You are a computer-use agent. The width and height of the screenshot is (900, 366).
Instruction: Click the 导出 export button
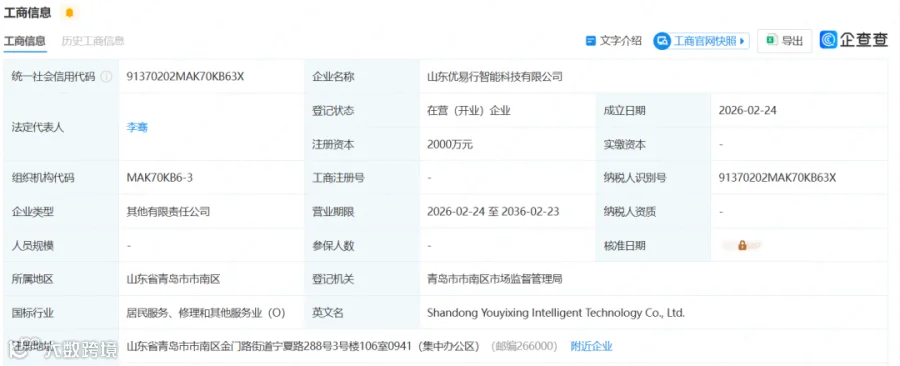click(785, 41)
